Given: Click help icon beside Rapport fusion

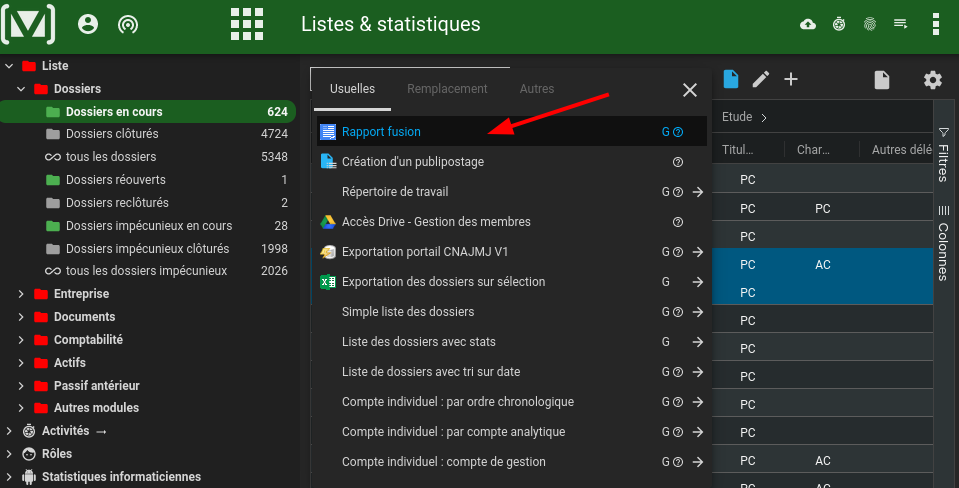Looking at the screenshot, I should point(678,132).
